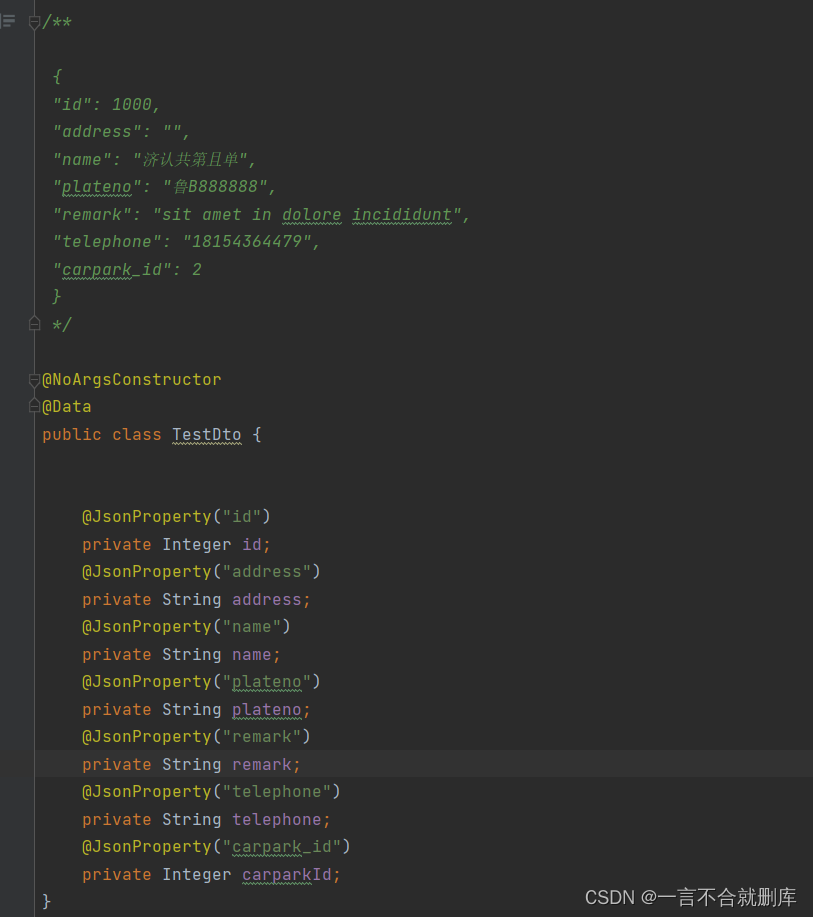Click @JsonProperty("name") annotation
Image resolution: width=813 pixels, height=917 pixels.
tap(186, 626)
